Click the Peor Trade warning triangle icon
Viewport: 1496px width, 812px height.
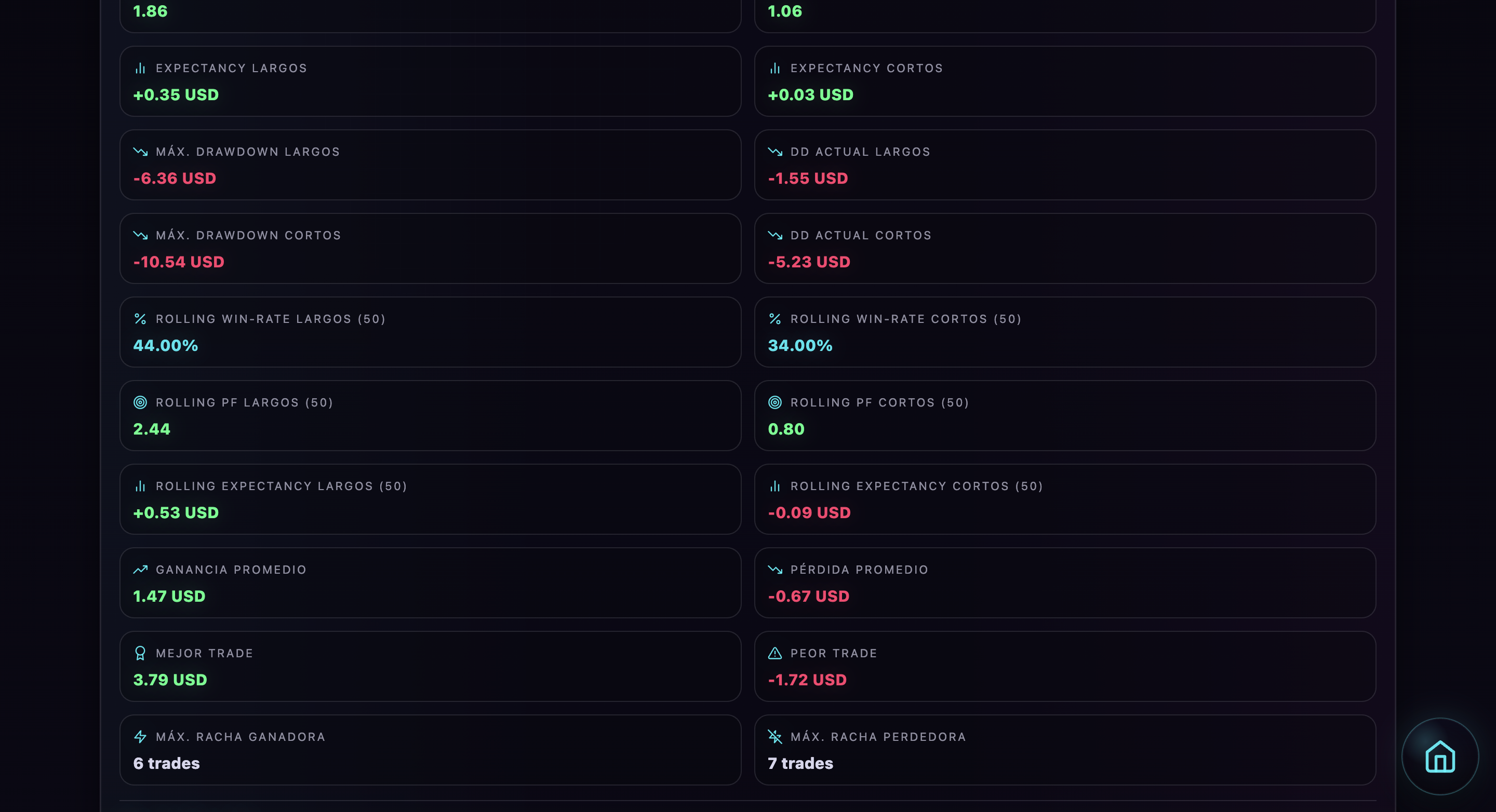click(x=774, y=654)
